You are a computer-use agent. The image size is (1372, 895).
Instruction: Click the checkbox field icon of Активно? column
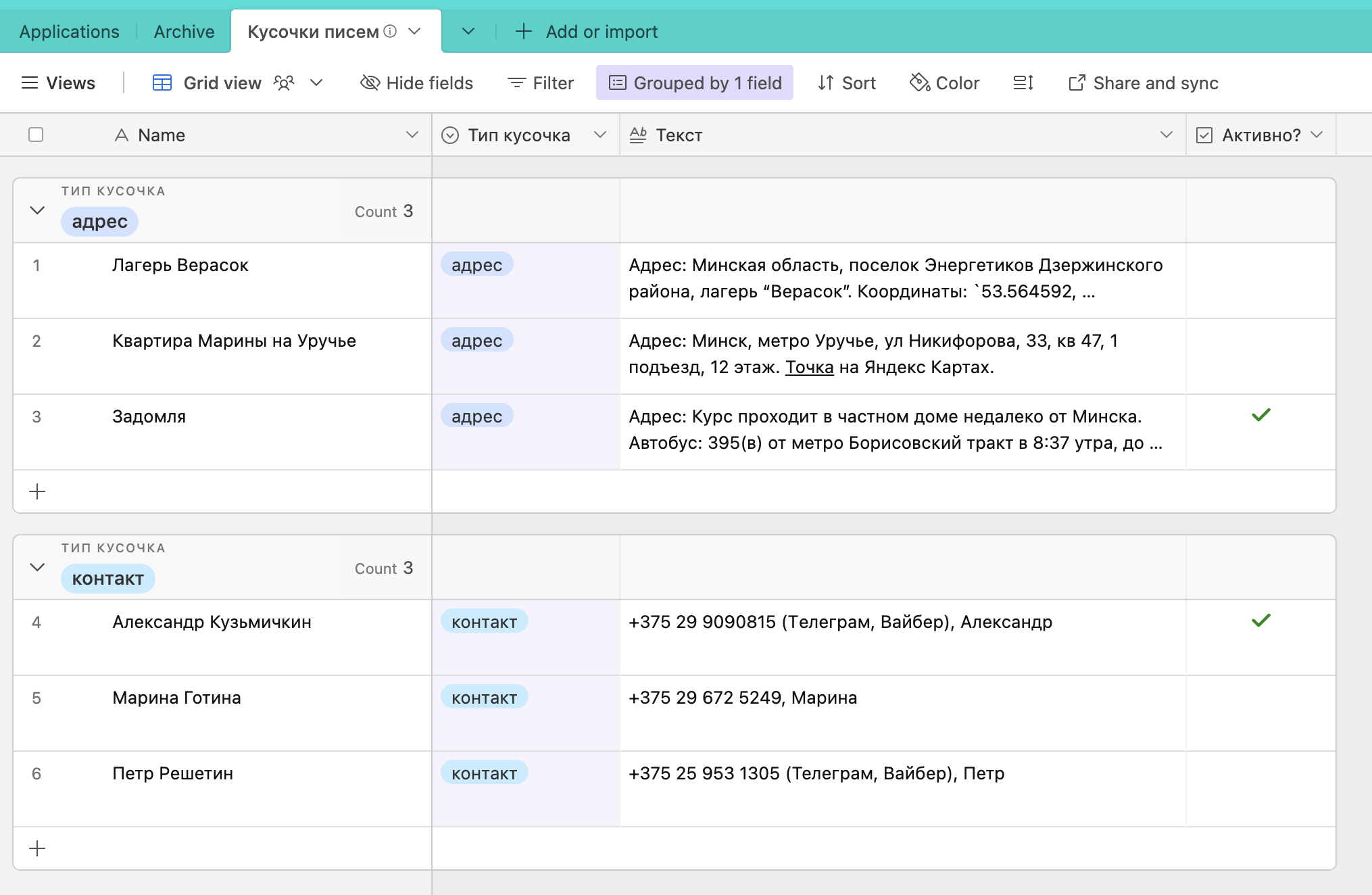click(x=1204, y=135)
